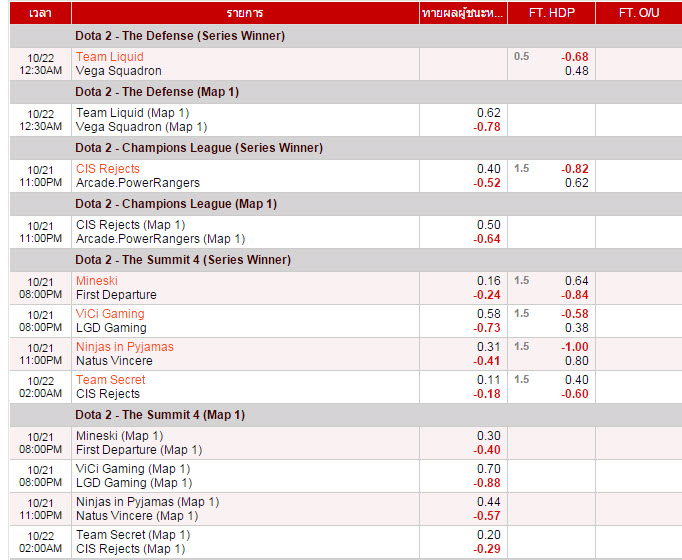Select Natus Vincere series winner odds -0.41
This screenshot has height=560, width=682.
click(487, 361)
